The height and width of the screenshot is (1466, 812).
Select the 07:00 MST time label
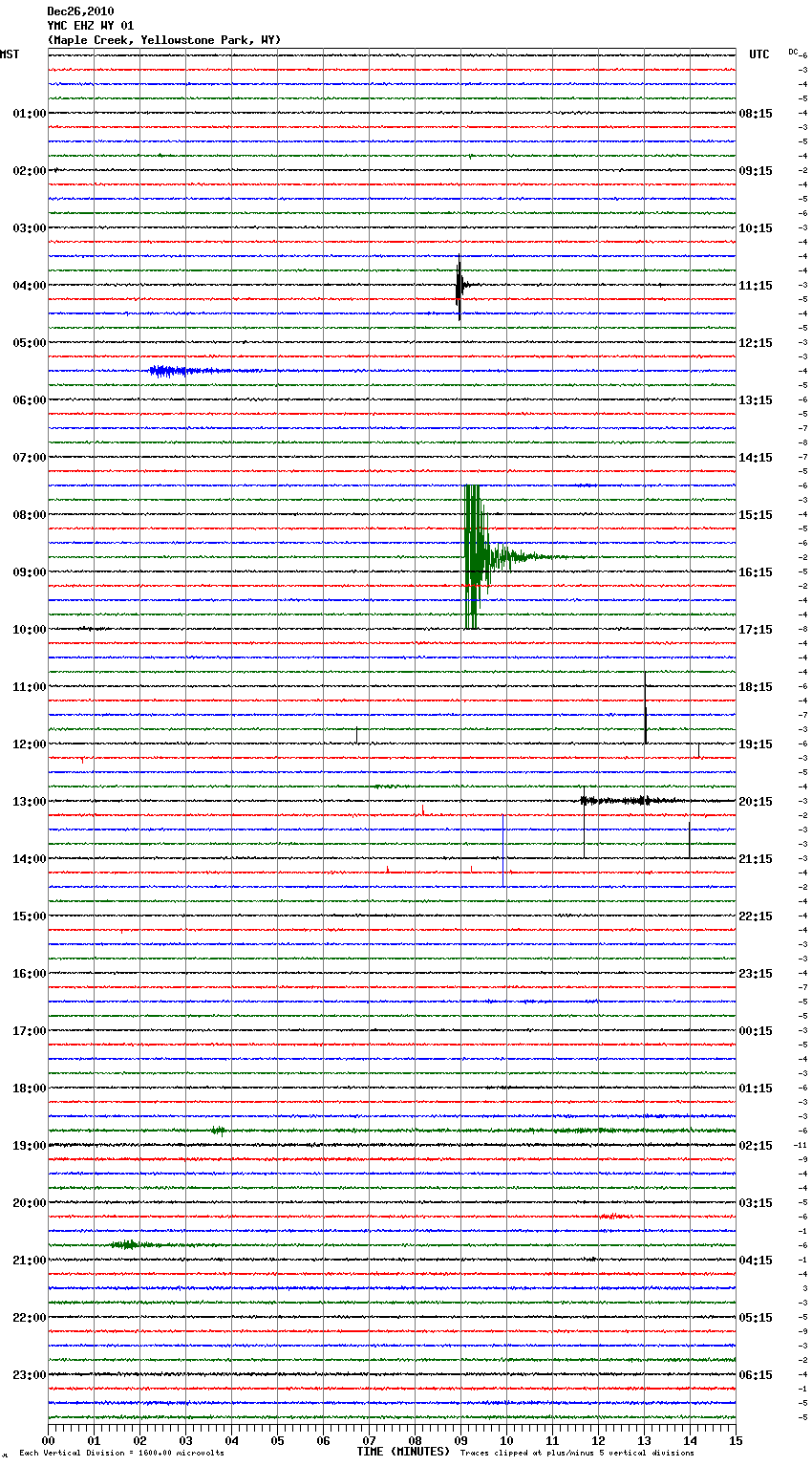[x=29, y=458]
